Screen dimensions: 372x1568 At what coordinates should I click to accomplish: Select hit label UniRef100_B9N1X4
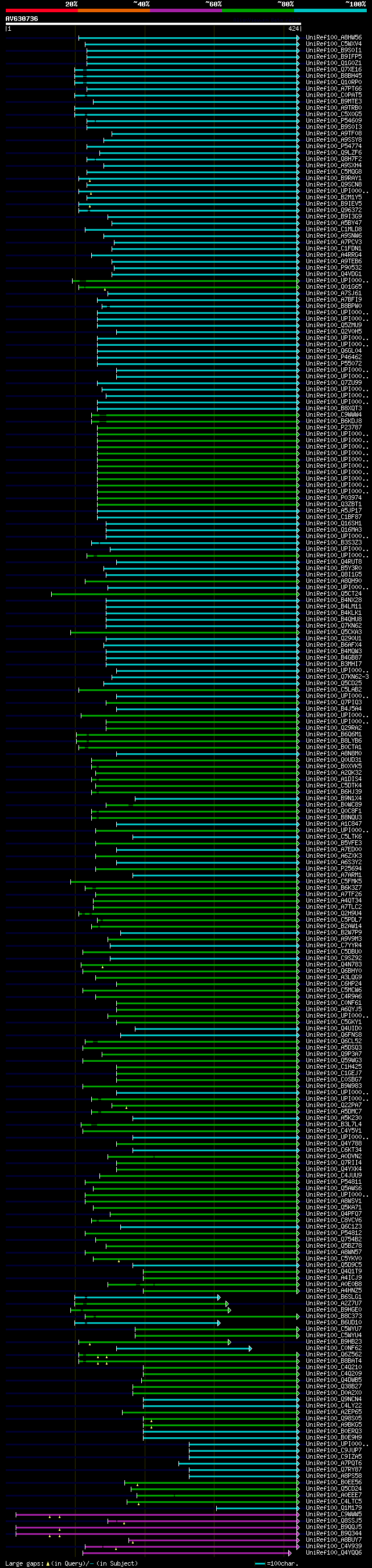(x=334, y=798)
